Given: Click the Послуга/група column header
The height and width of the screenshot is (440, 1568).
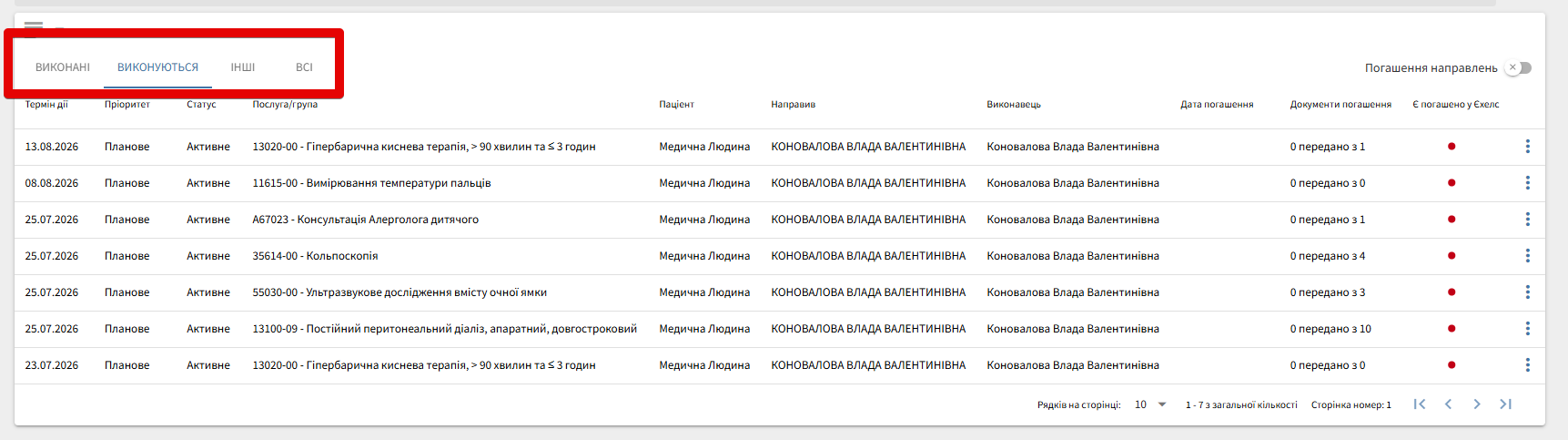Looking at the screenshot, I should (285, 105).
